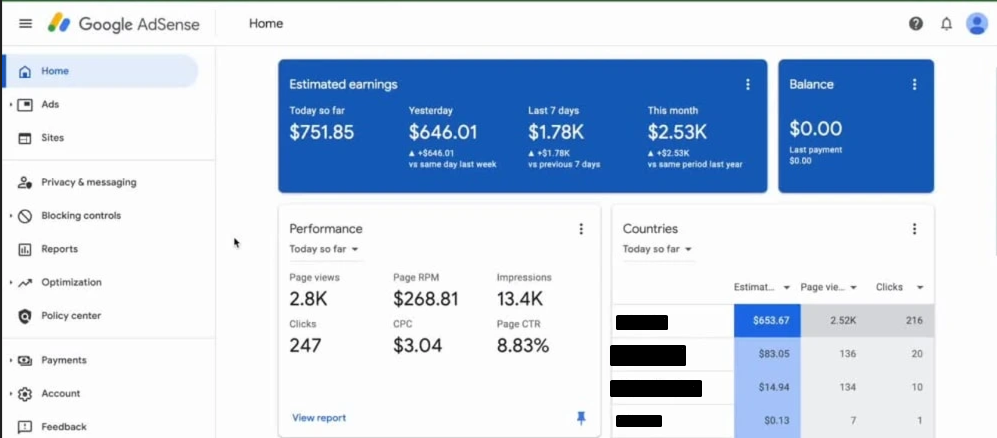The height and width of the screenshot is (438, 997).
Task: Open the Clicks column dropdown
Action: coord(919,288)
